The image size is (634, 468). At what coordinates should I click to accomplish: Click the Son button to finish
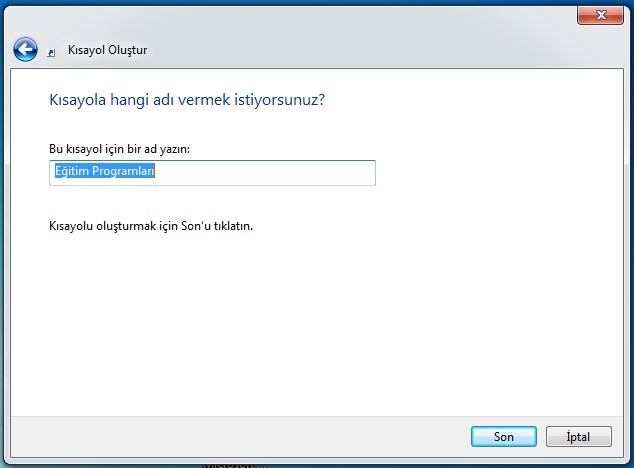point(504,437)
